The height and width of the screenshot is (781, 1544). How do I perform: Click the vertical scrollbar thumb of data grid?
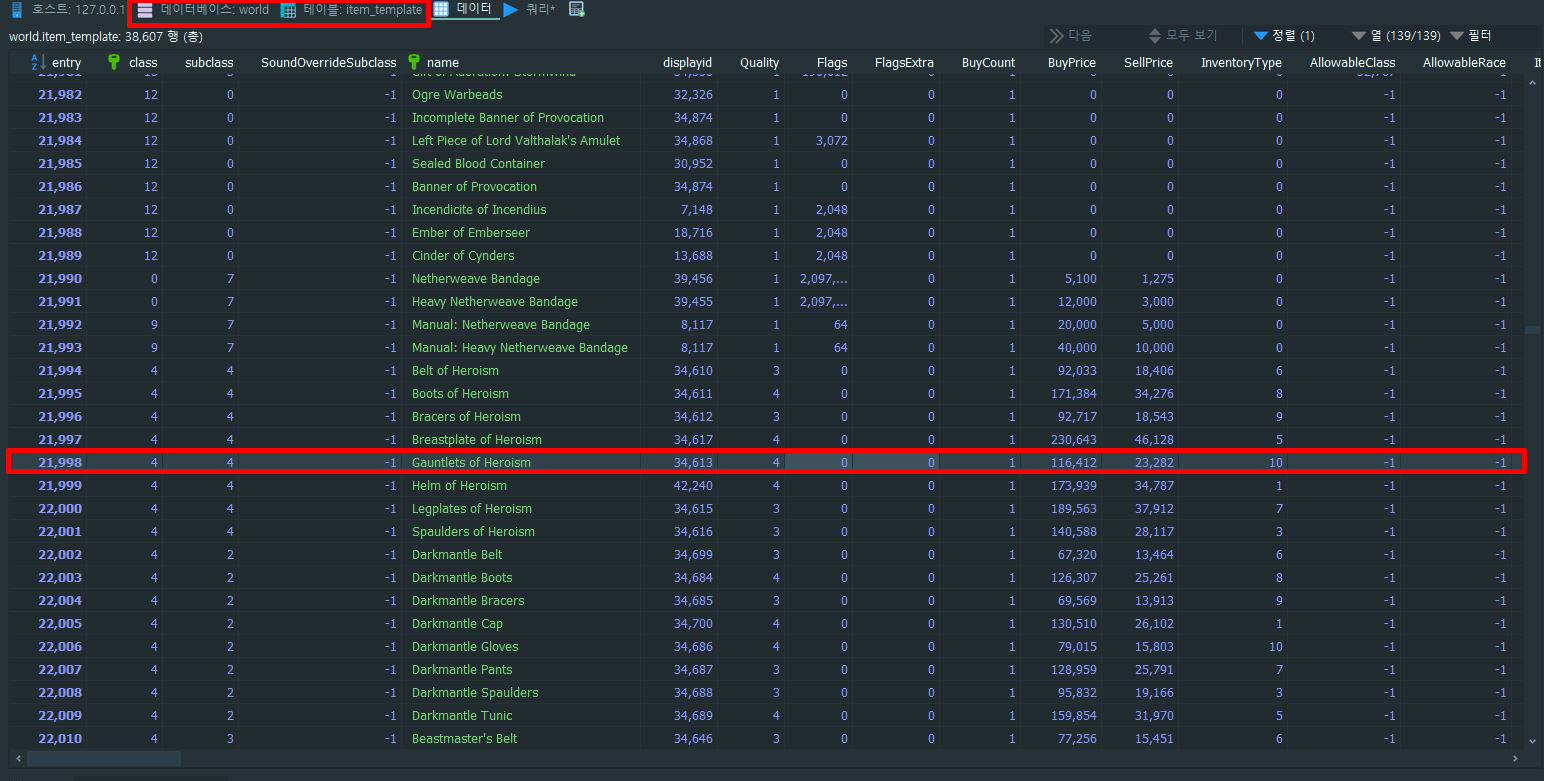pos(1533,329)
